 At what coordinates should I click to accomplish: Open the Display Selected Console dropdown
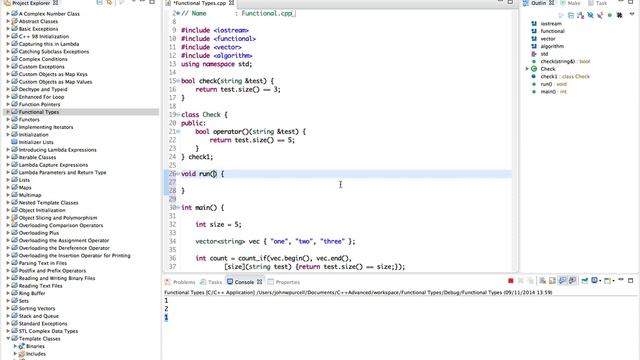pyautogui.click(x=600, y=280)
